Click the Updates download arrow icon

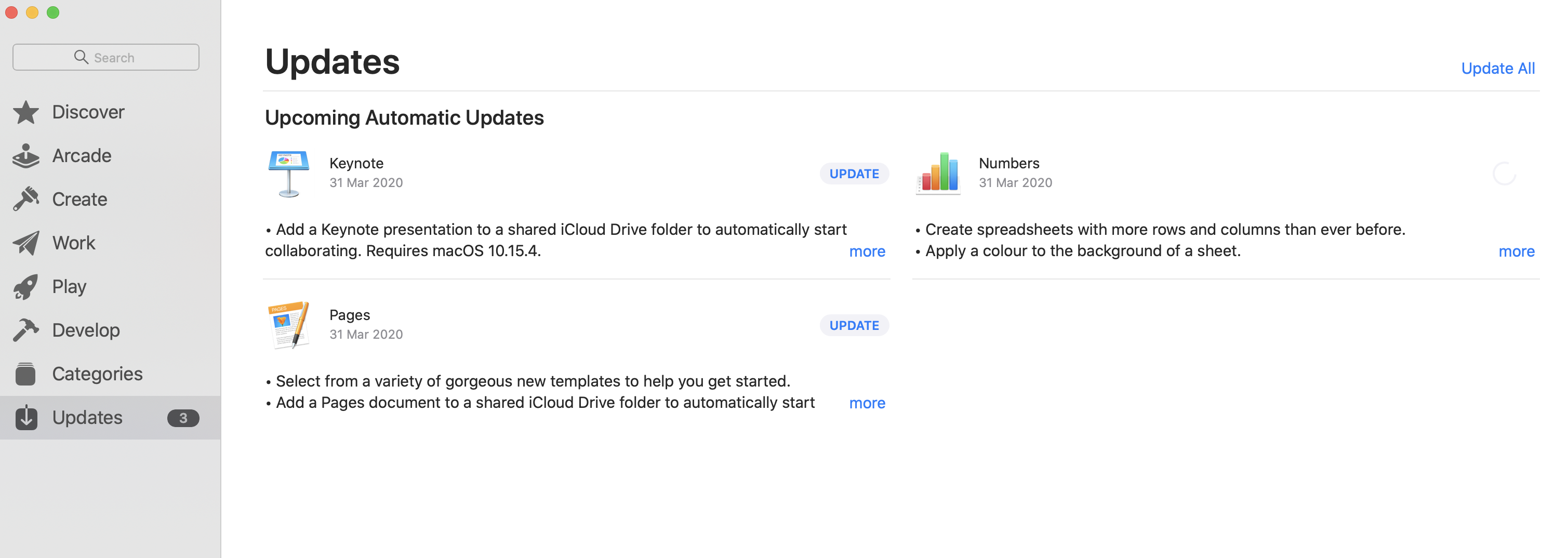pyautogui.click(x=26, y=417)
